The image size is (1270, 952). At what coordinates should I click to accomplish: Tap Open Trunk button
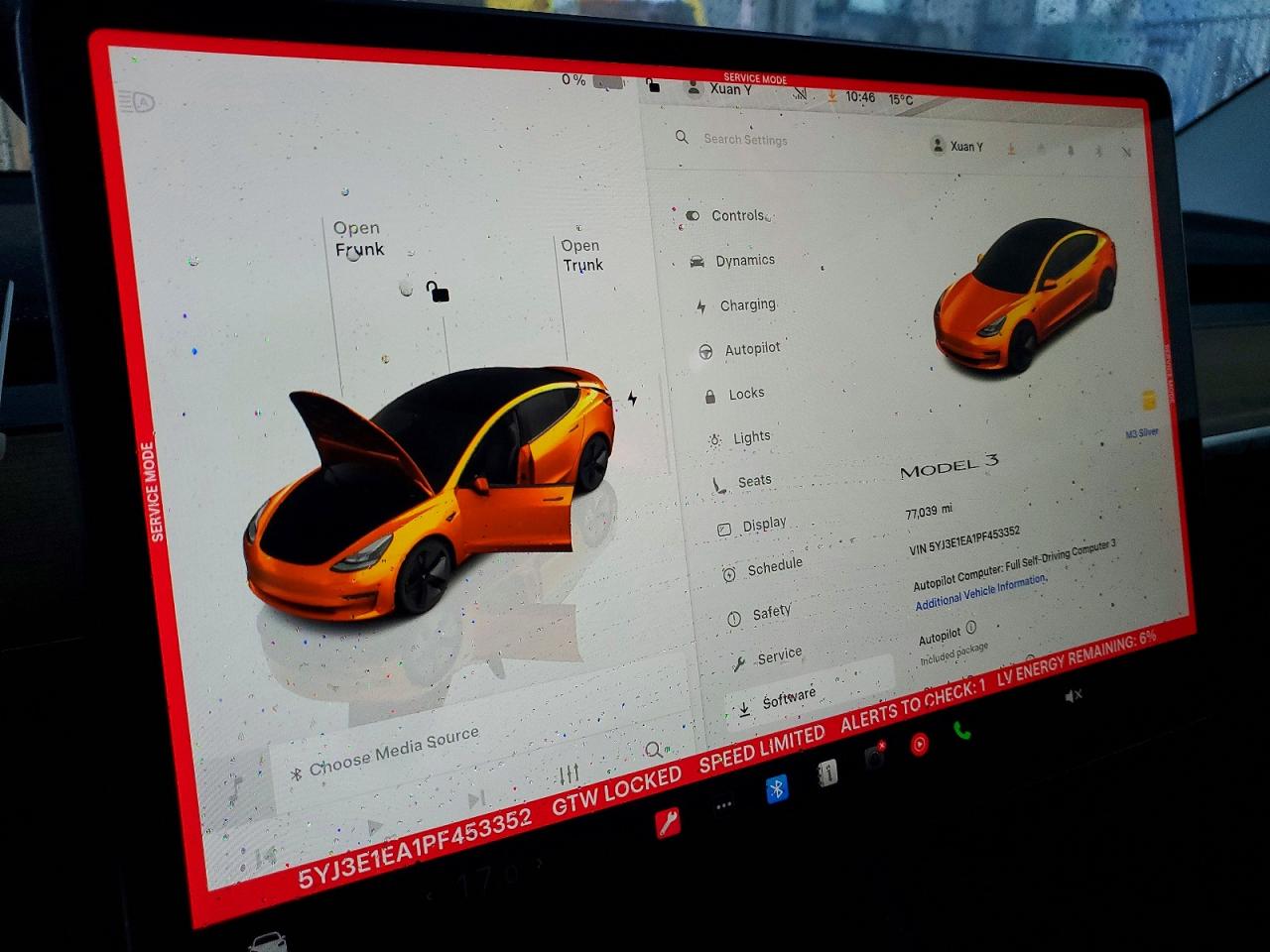(582, 255)
